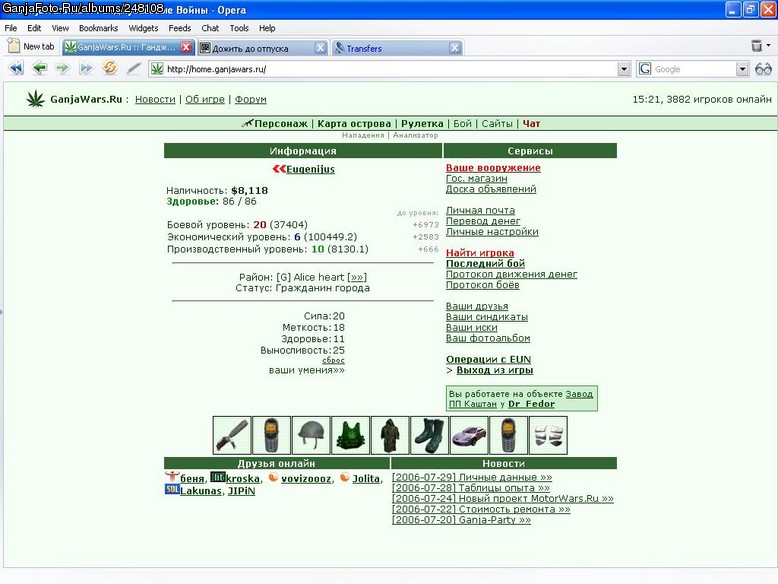Image resolution: width=778 pixels, height=584 pixels.
Task: Expand the address bar history dropdown
Action: pyautogui.click(x=624, y=69)
